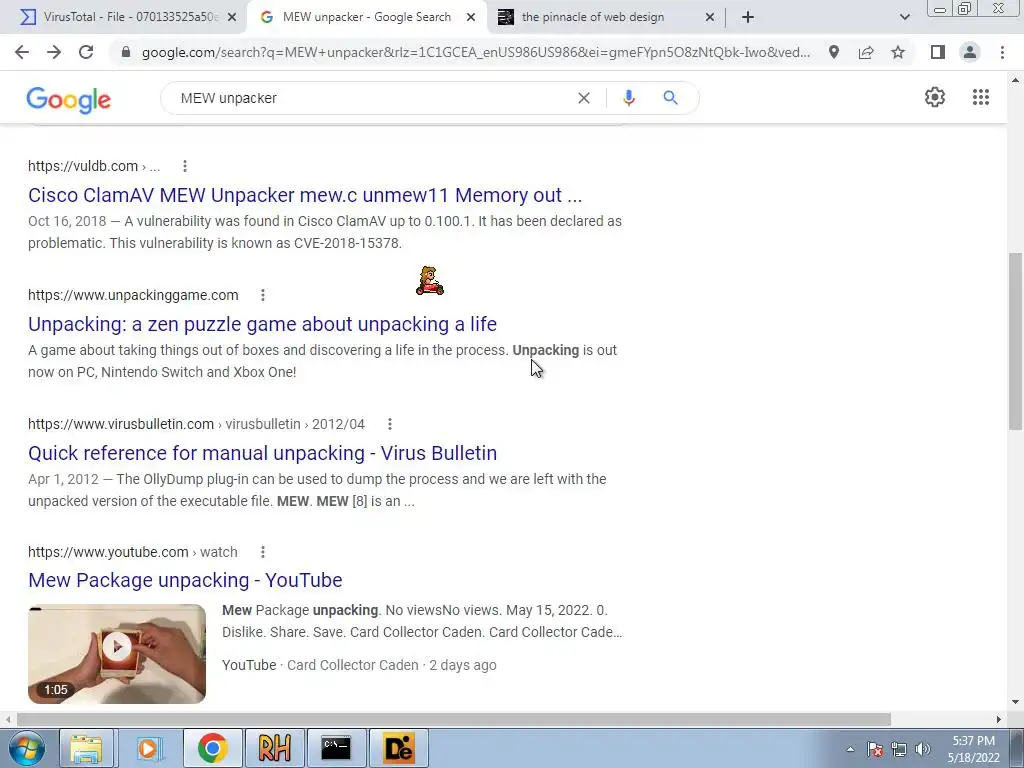Open File Explorer from the taskbar

pos(87,748)
